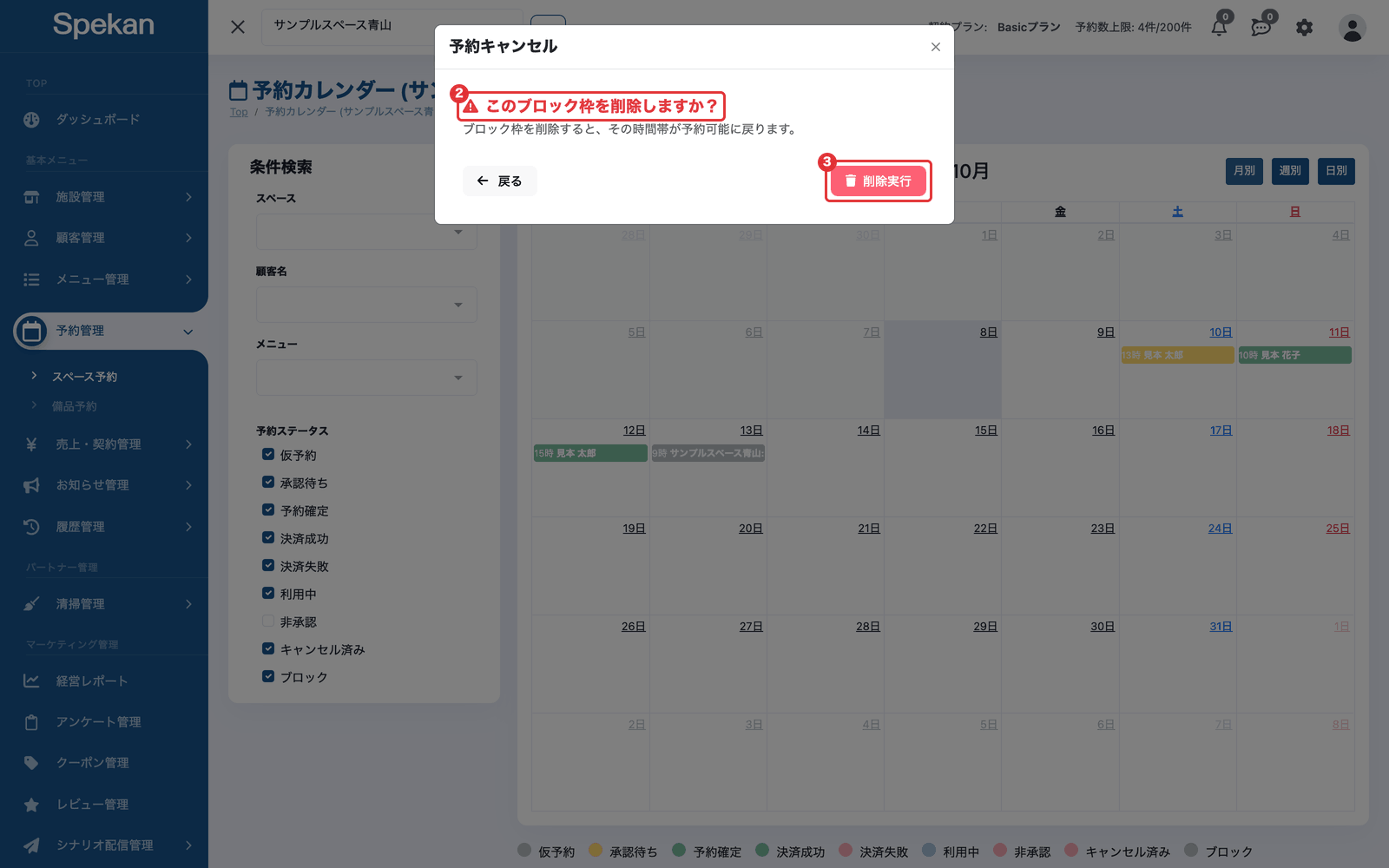Open the chat messages icon
The height and width of the screenshot is (868, 1389).
pos(1261,27)
